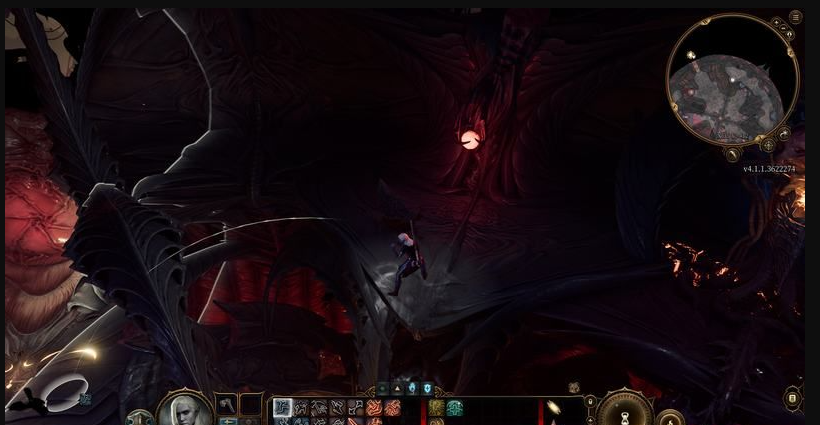The height and width of the screenshot is (425, 820).
Task: Select the player character in the scene
Action: 408,264
